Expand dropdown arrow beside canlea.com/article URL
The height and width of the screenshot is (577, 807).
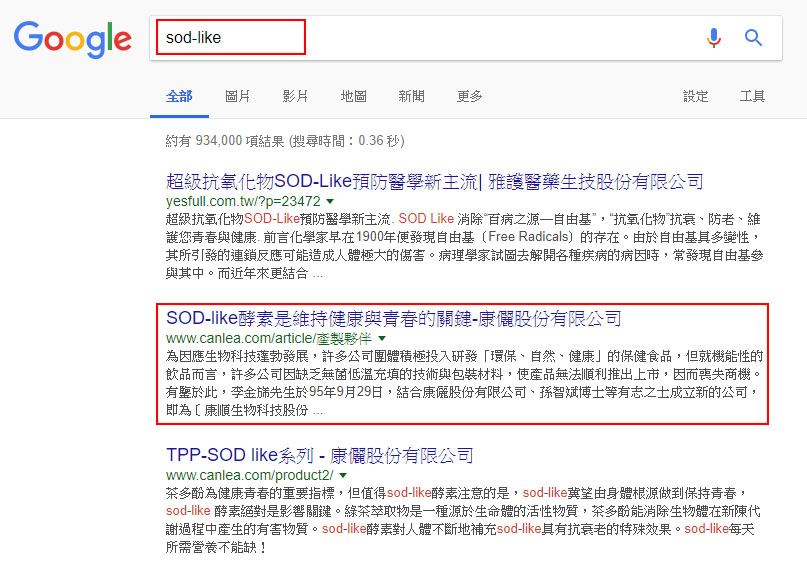click(382, 338)
